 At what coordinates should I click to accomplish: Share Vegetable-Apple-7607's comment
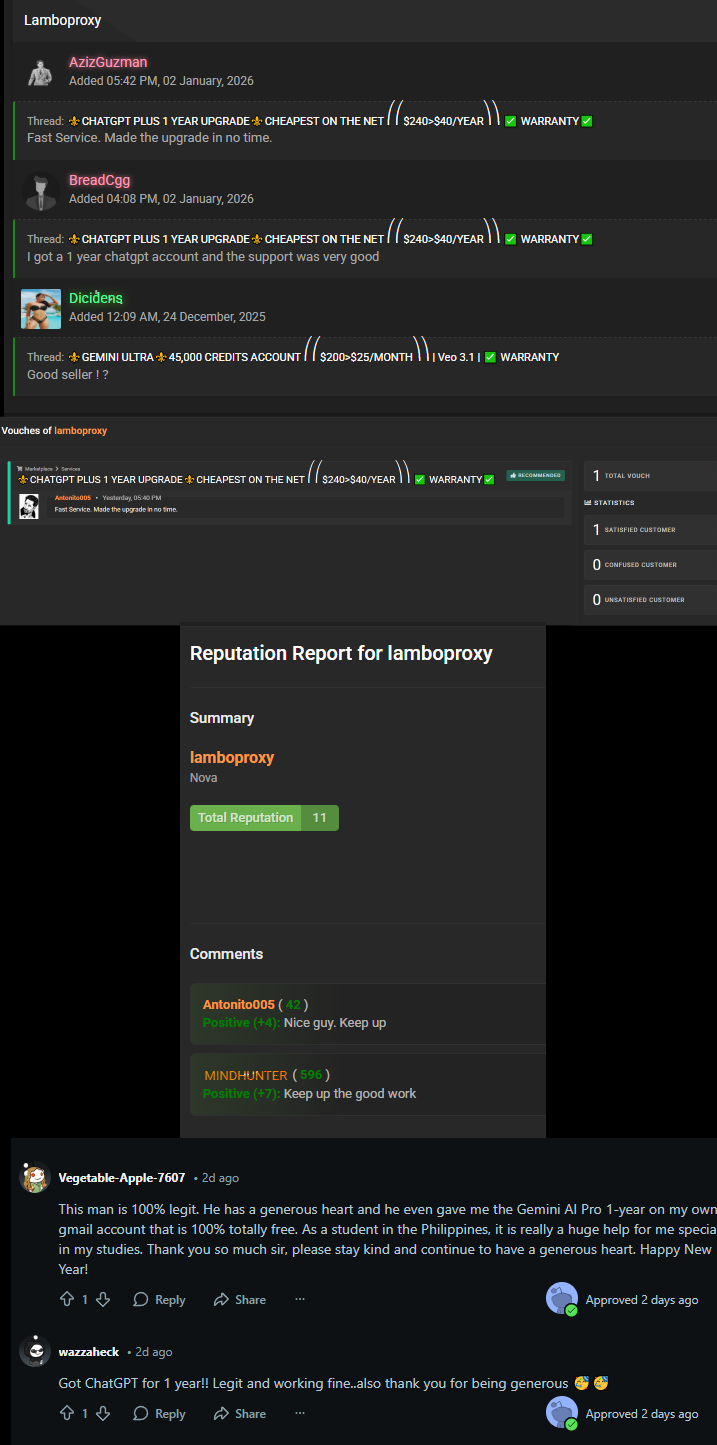[x=240, y=1300]
